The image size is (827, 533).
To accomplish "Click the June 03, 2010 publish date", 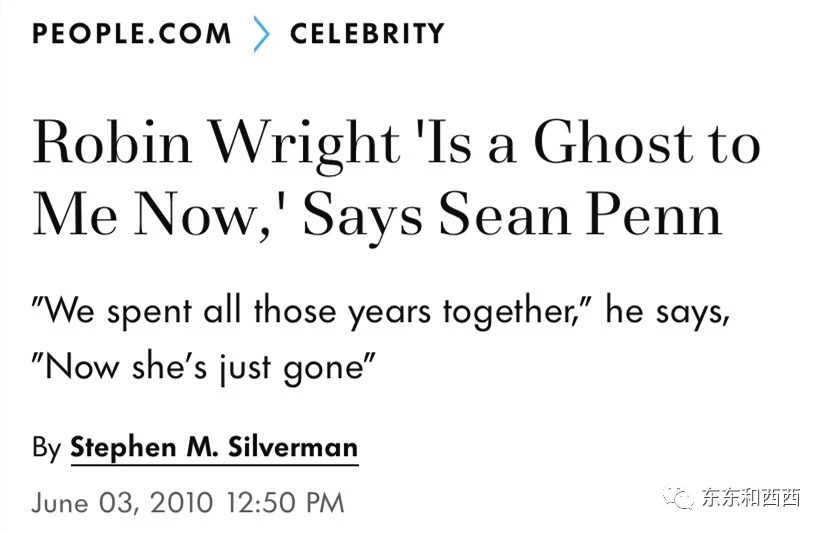I will pyautogui.click(x=122, y=502).
